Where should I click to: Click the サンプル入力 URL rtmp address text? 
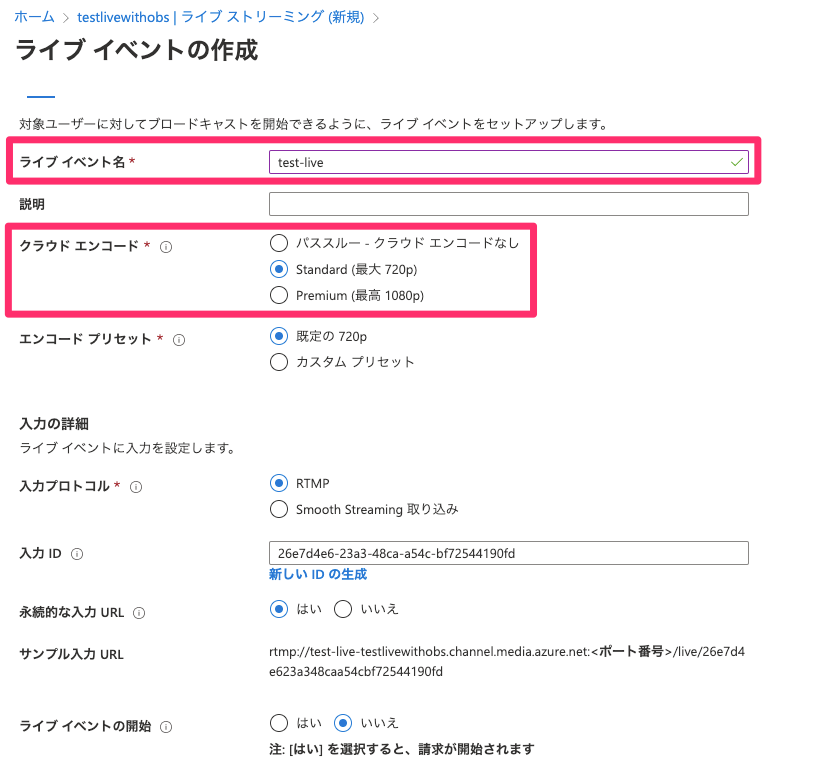[507, 661]
